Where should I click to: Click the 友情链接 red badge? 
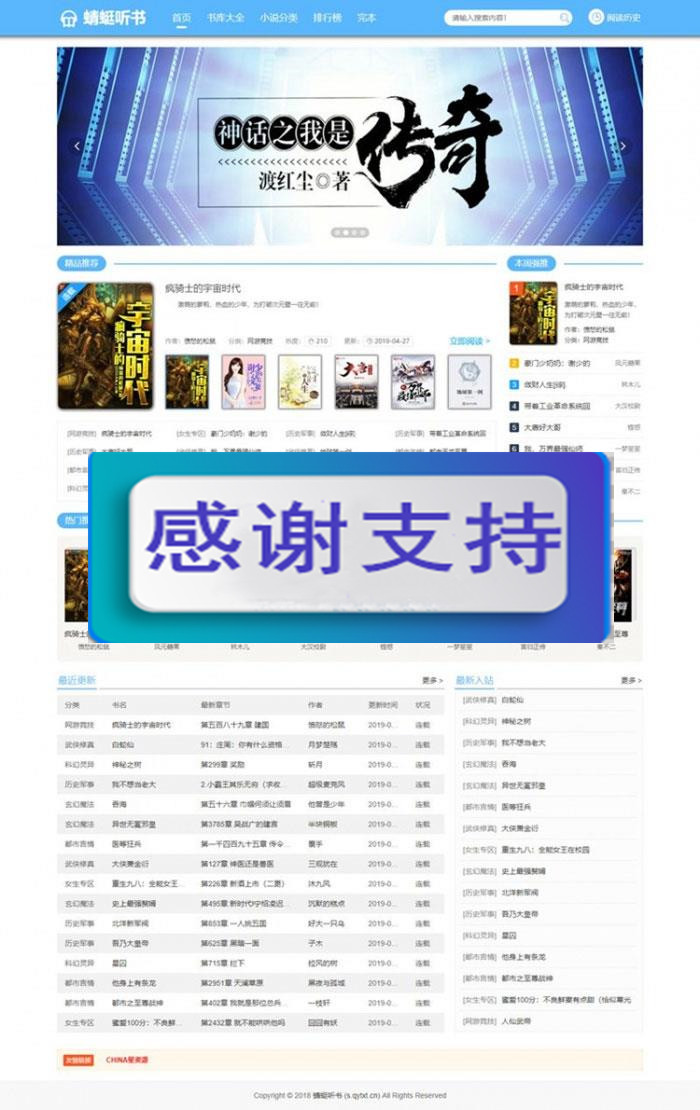[78, 1060]
